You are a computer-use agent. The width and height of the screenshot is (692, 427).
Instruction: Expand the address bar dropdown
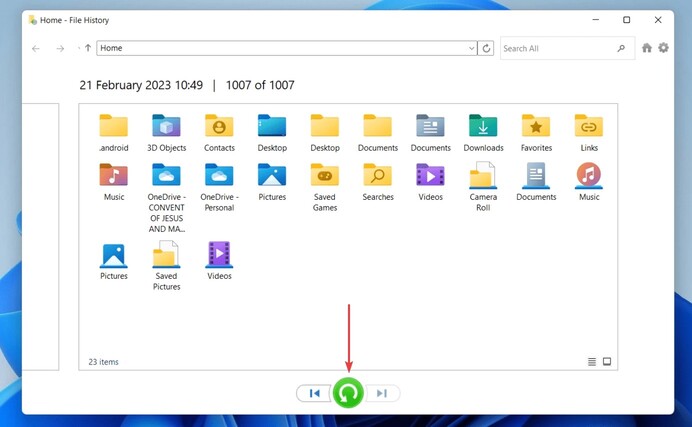[472, 48]
